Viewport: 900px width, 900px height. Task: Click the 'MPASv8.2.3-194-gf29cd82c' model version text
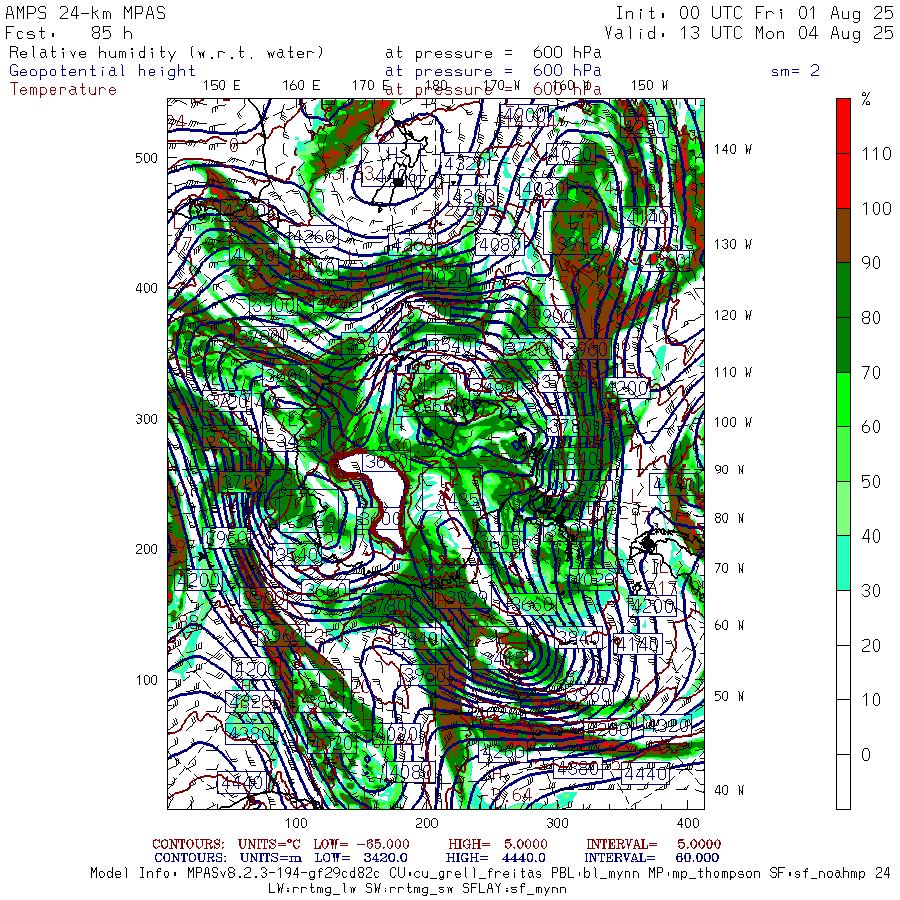[x=284, y=874]
